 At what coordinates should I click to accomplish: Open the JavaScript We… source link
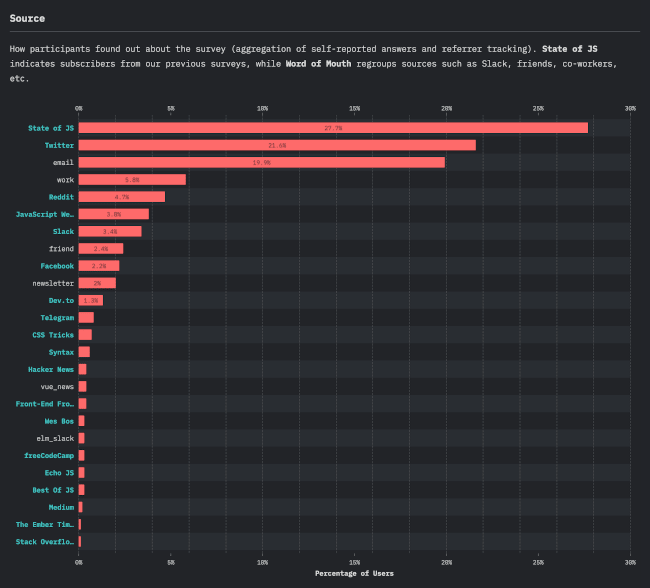tap(45, 214)
